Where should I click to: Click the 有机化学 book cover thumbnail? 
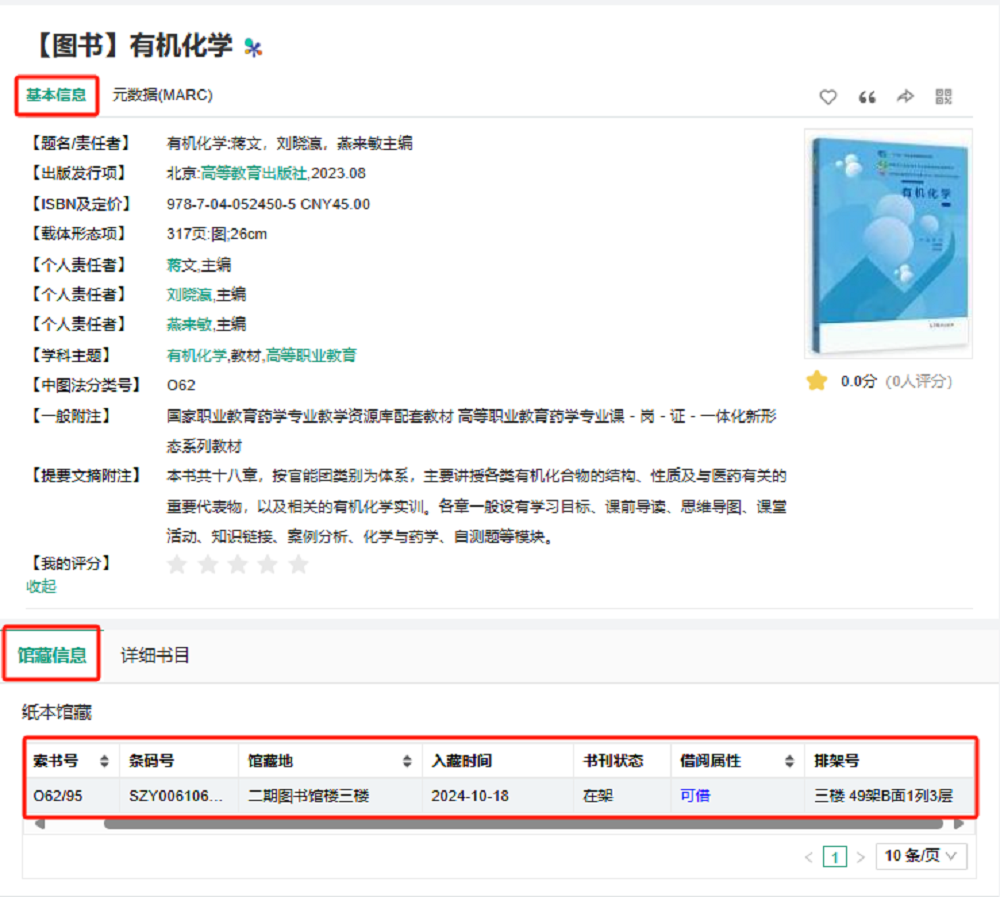pyautogui.click(x=888, y=245)
